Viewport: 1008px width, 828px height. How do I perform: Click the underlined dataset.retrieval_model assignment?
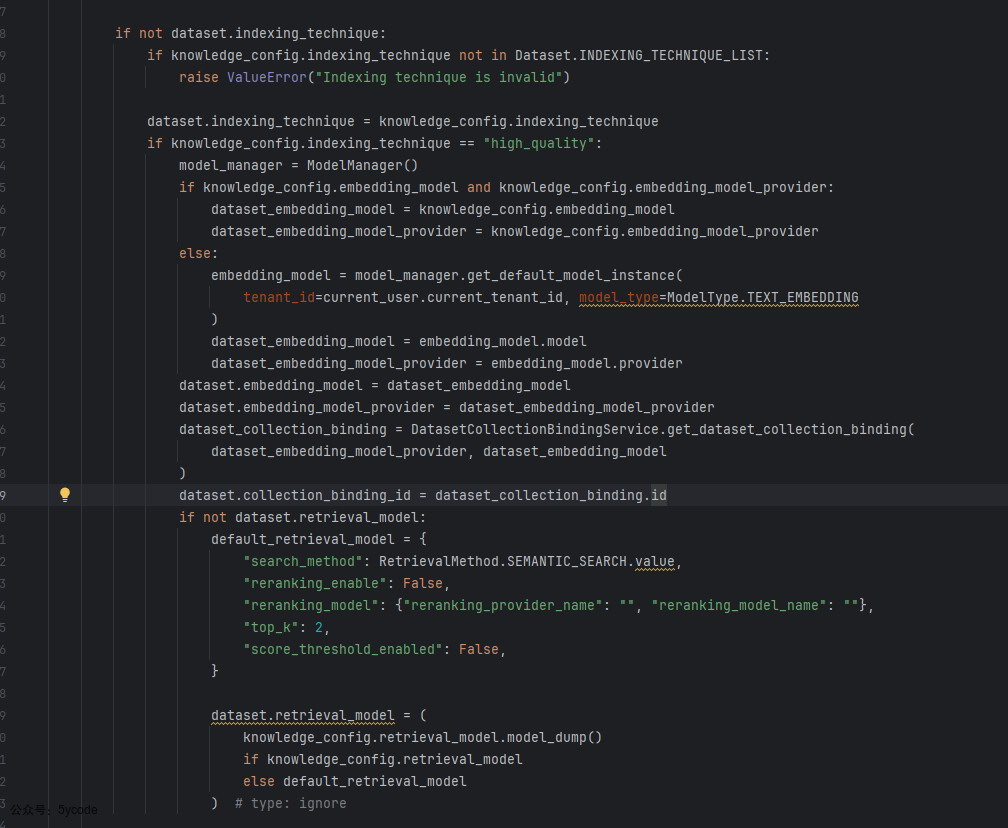point(302,715)
